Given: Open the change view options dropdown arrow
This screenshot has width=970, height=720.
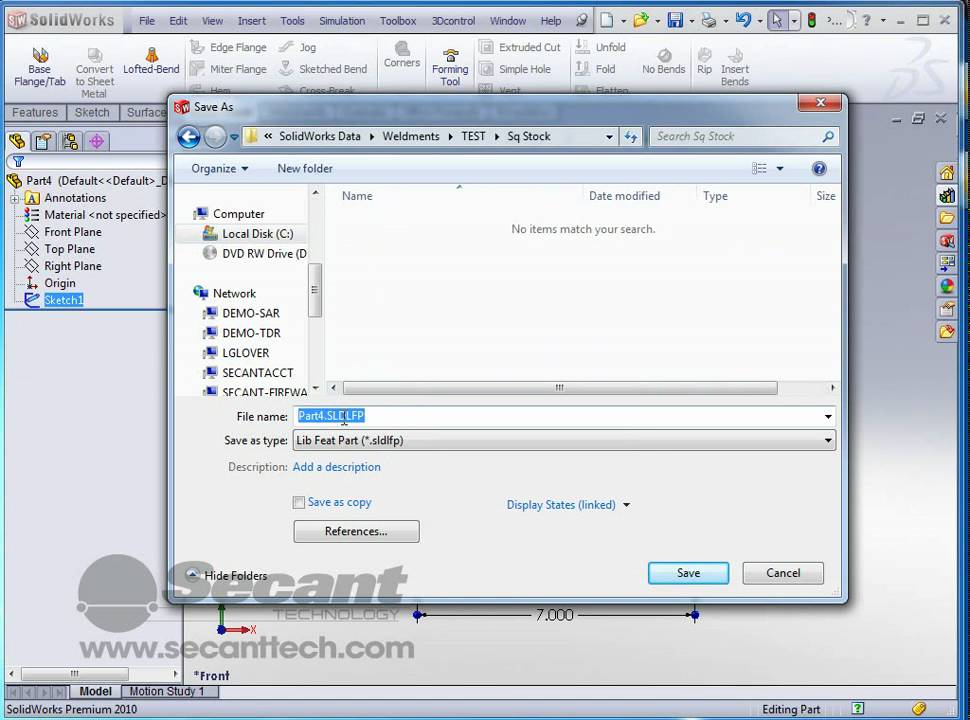Looking at the screenshot, I should tap(780, 168).
